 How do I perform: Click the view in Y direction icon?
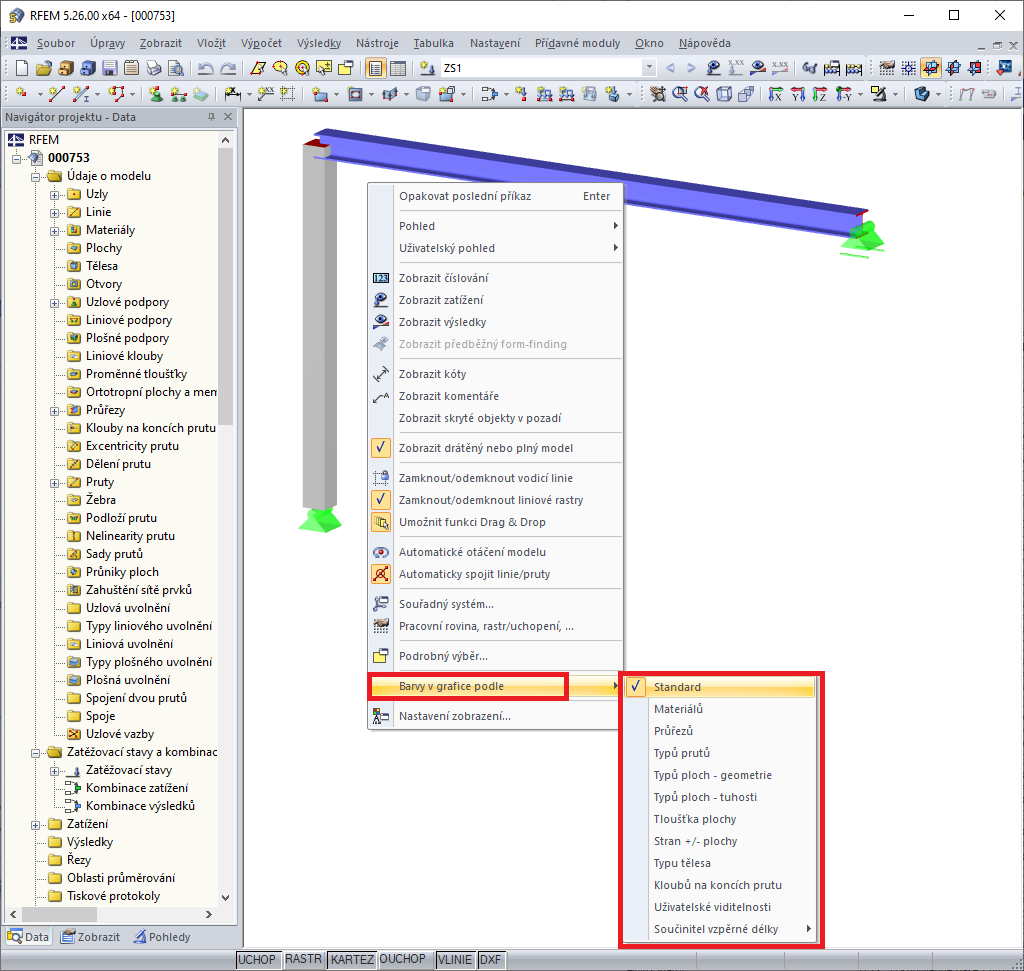[x=797, y=95]
